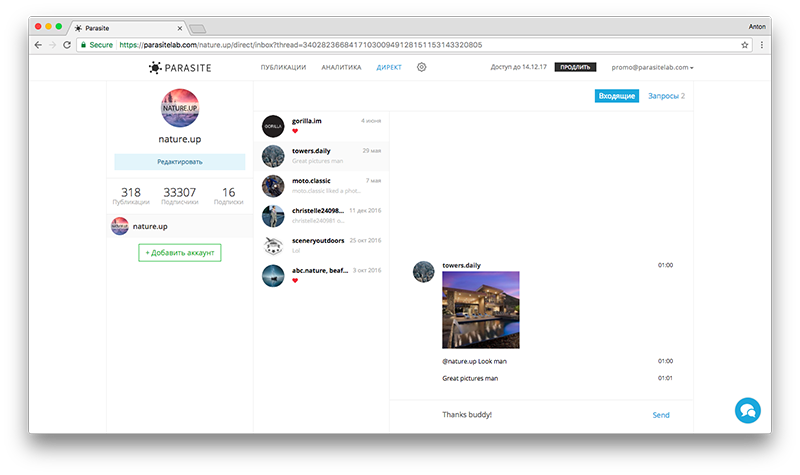
Task: Open the chat support bubble icon
Action: pos(747,410)
